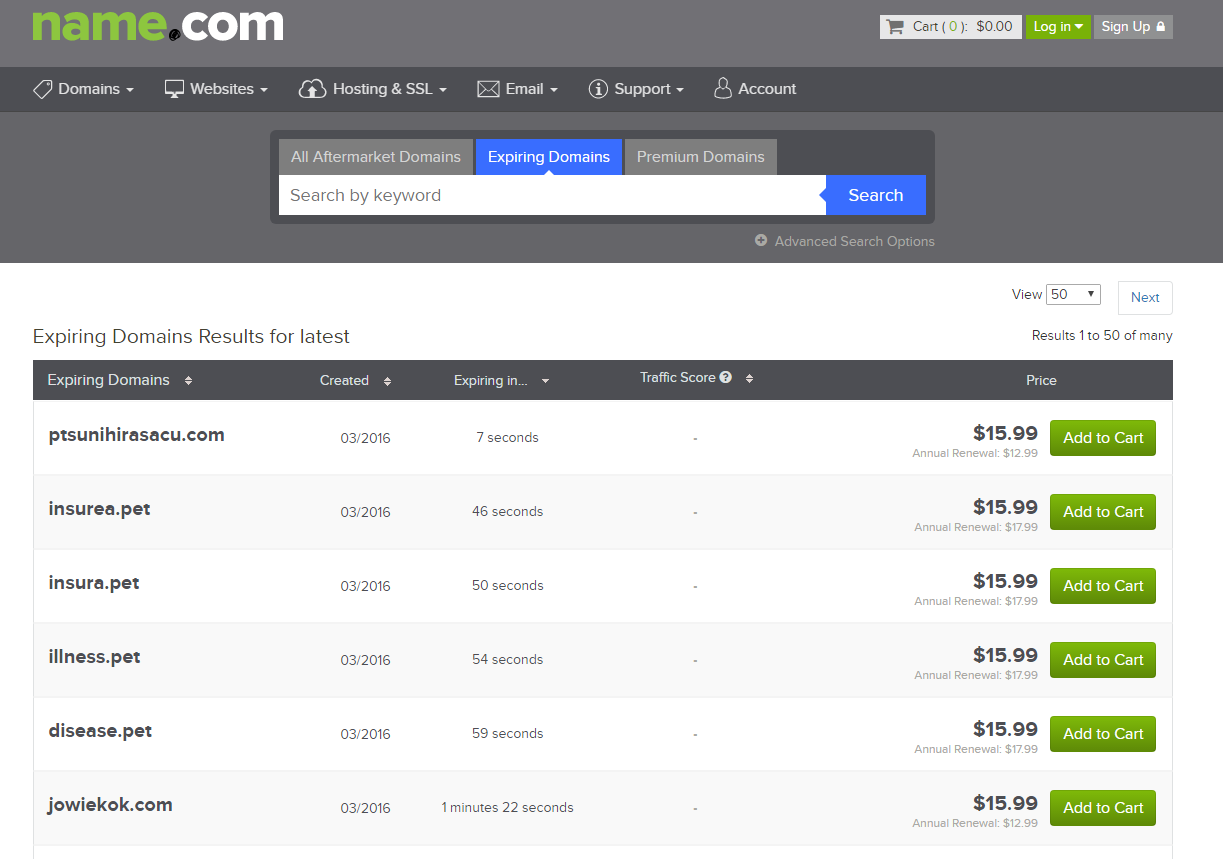Click 'Results 1 to 50 of many' text
The height and width of the screenshot is (859, 1223).
pyautogui.click(x=1102, y=336)
